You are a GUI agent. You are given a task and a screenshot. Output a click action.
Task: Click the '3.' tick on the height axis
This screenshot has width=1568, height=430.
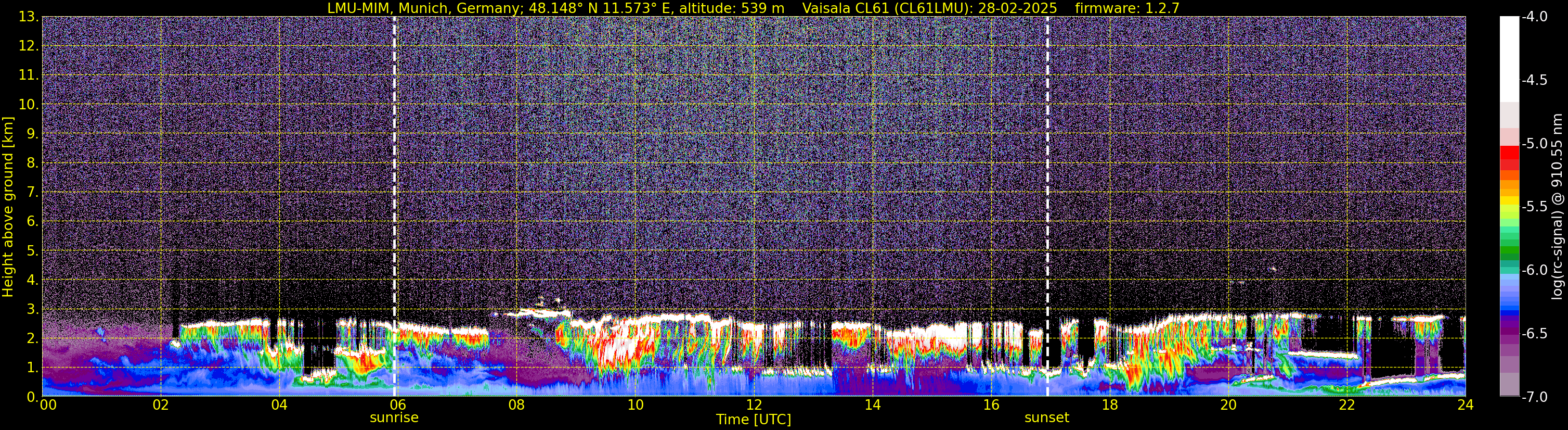click(x=33, y=309)
